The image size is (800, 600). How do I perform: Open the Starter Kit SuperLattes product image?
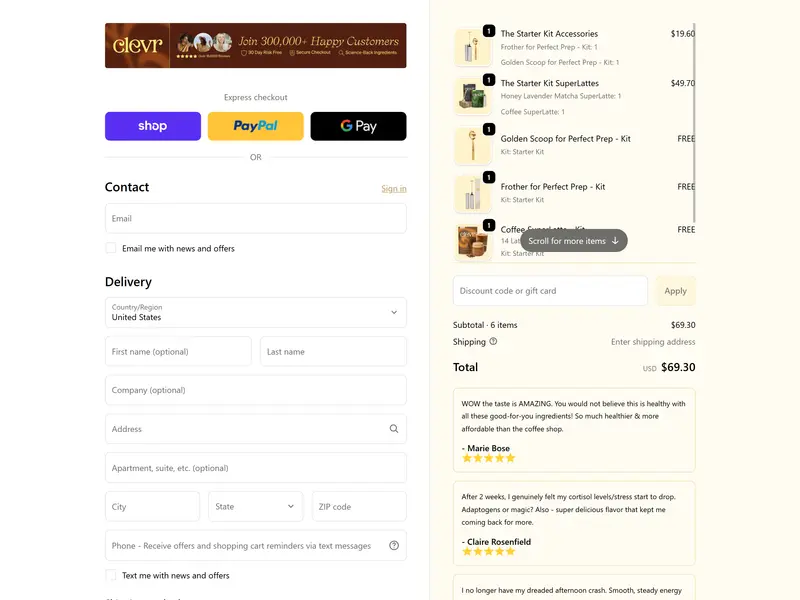[472, 96]
